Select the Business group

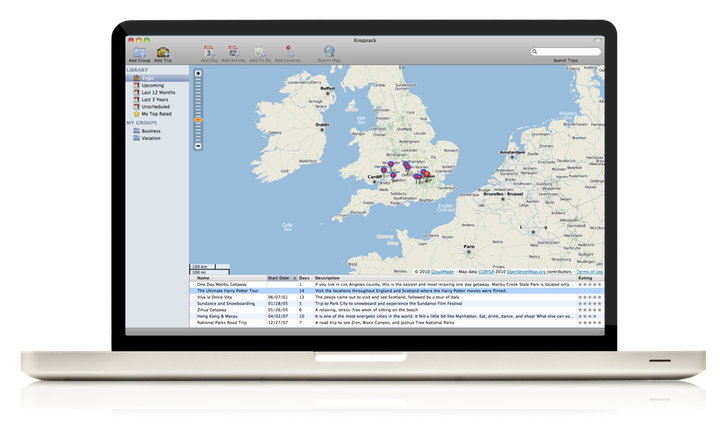(157, 131)
